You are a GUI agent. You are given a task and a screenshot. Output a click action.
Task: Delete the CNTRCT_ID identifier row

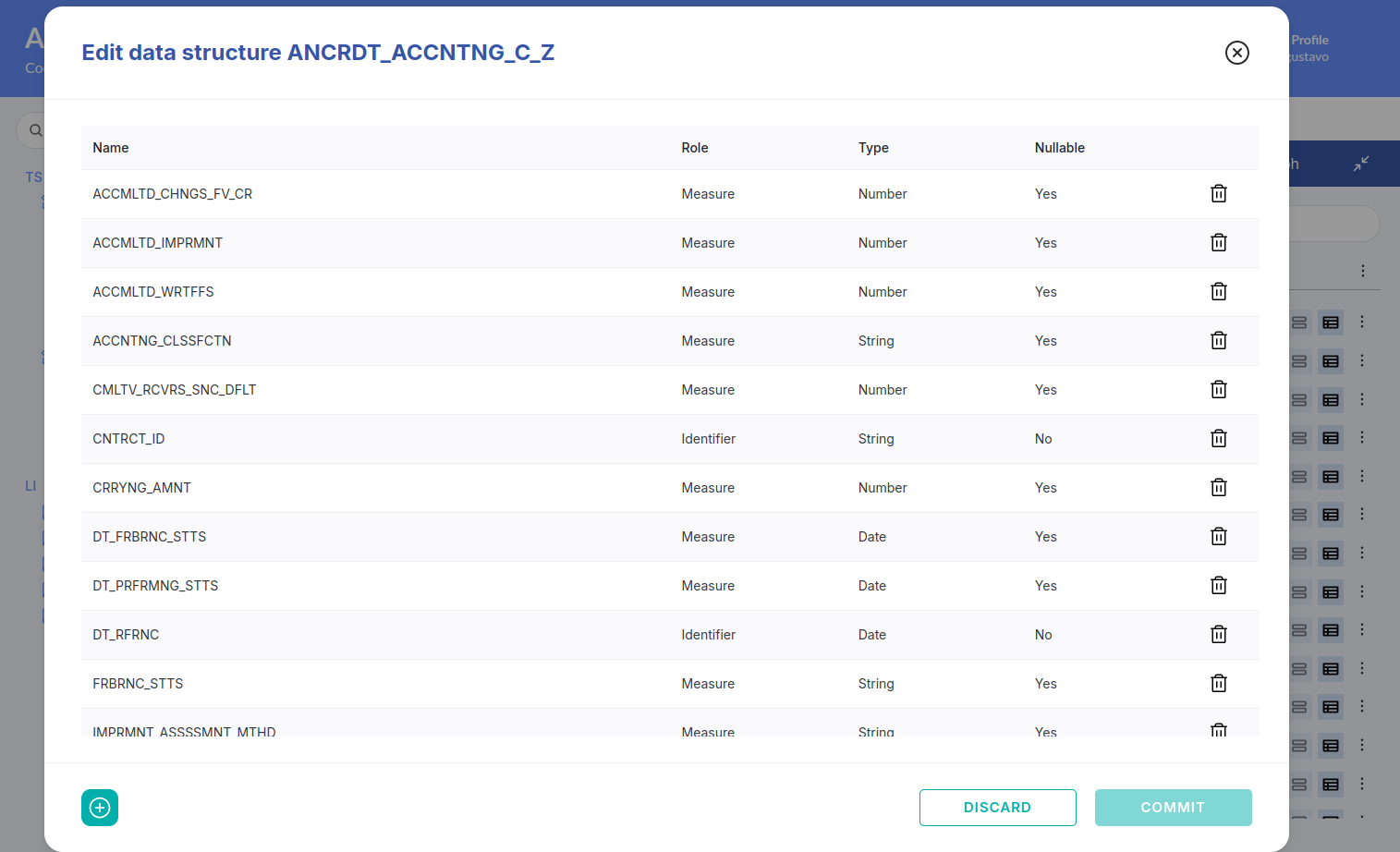coord(1218,439)
